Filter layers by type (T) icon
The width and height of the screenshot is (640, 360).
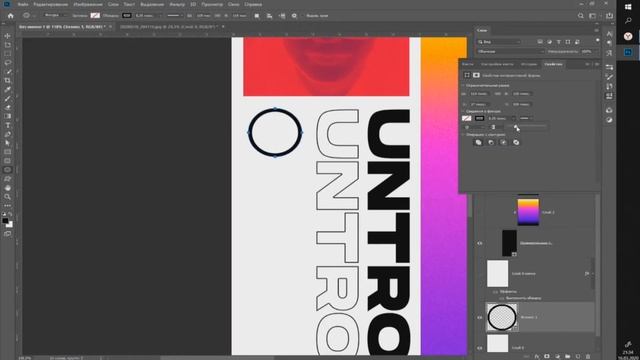(x=558, y=42)
